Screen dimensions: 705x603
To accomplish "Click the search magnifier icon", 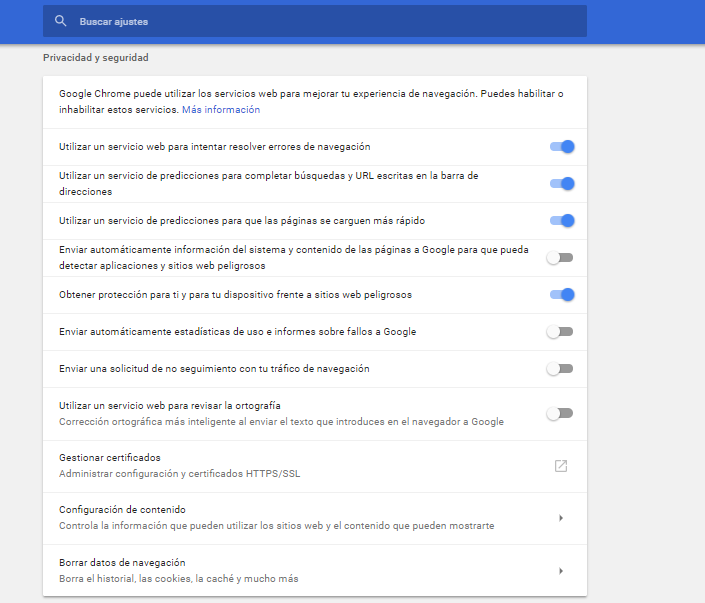I will pyautogui.click(x=60, y=21).
